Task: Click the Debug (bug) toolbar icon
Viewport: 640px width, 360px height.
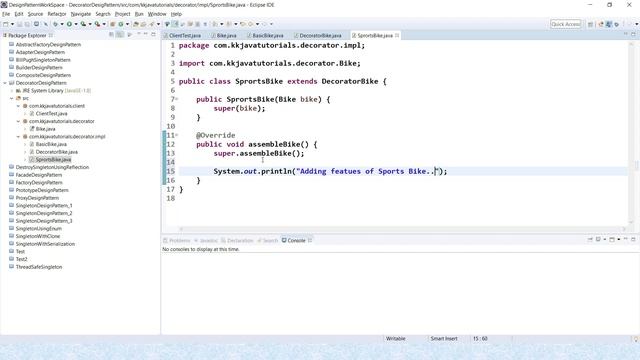Action: pos(55,24)
